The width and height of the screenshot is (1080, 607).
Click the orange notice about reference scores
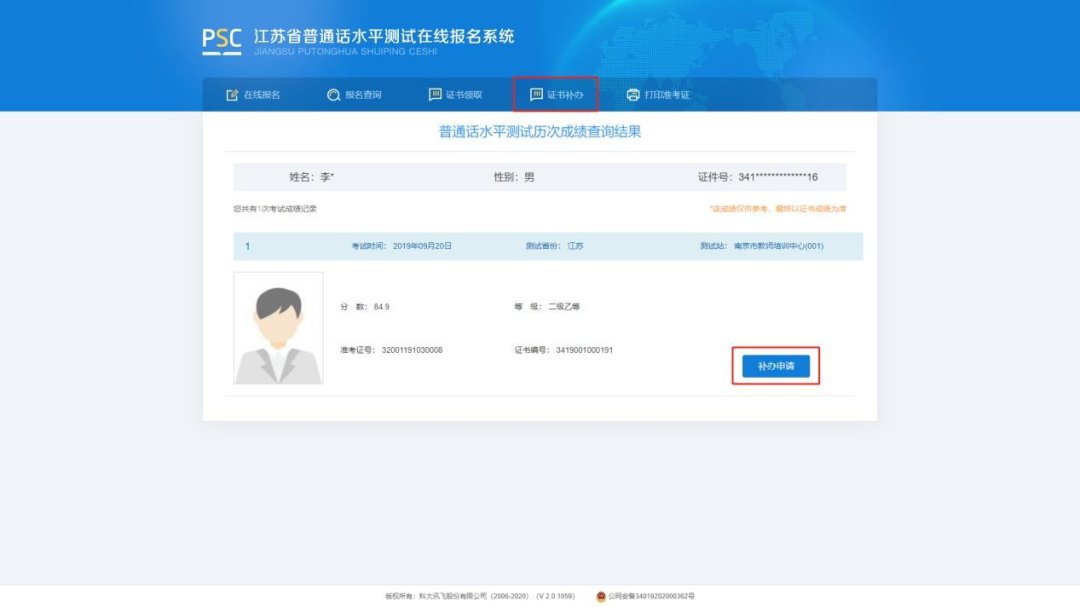point(778,209)
